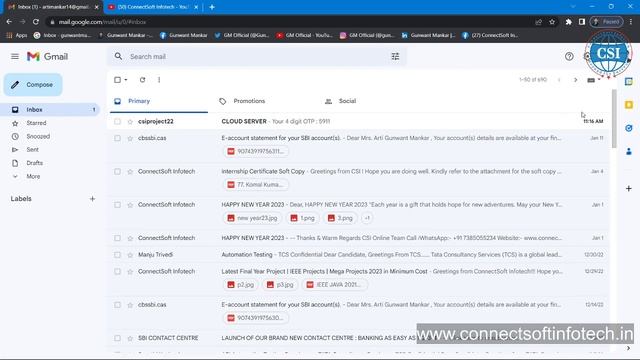
Task: Switch to the Primary tab
Action: [x=159, y=101]
